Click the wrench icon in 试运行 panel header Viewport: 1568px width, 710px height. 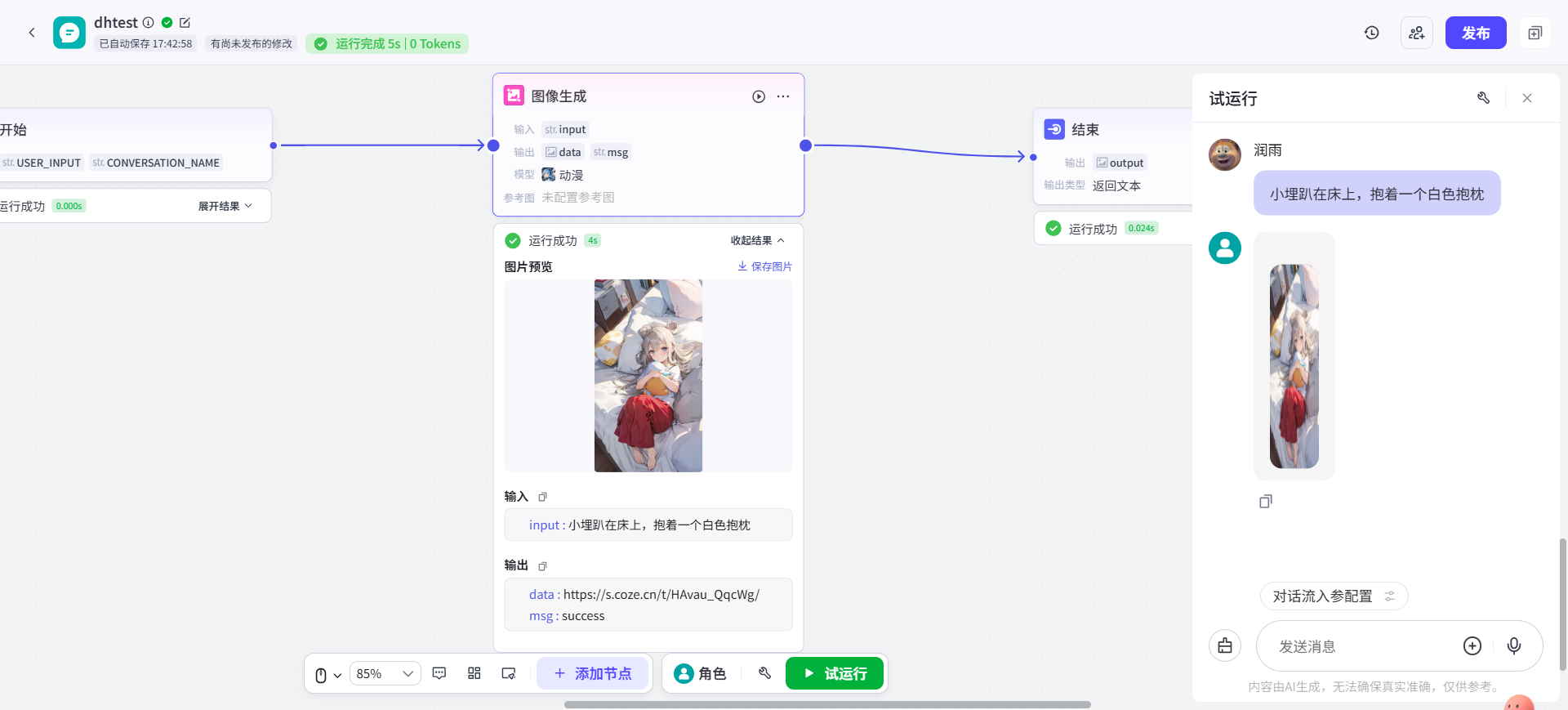tap(1484, 98)
